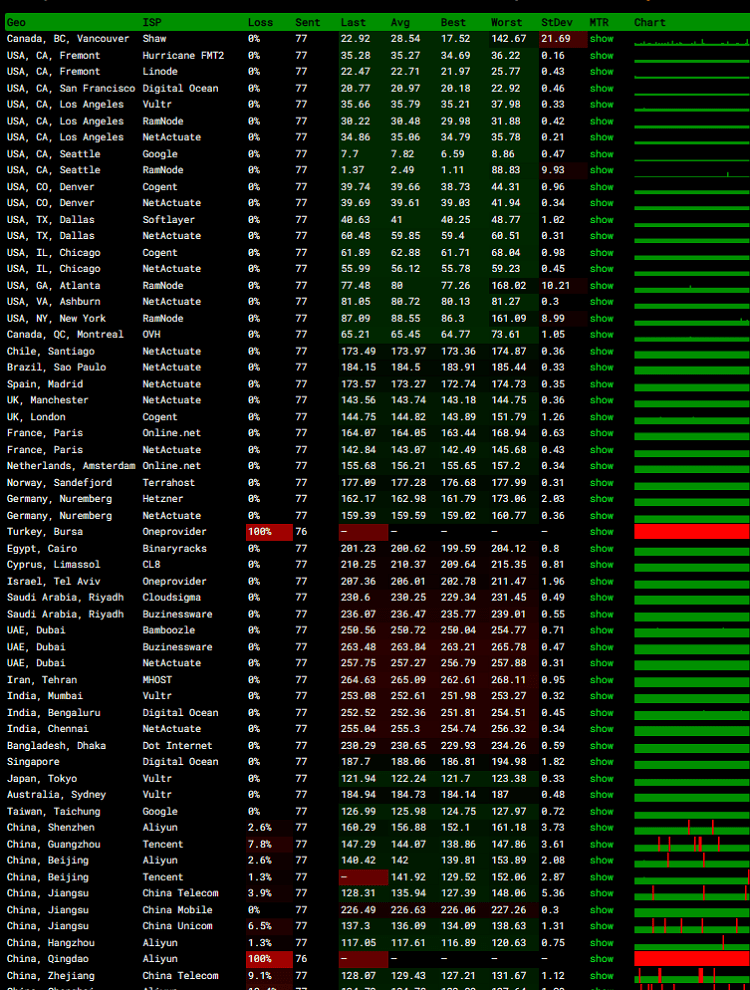This screenshot has width=750, height=990.
Task: Select 7.8% loss for Guangzhou Tencent
Action: [270, 844]
